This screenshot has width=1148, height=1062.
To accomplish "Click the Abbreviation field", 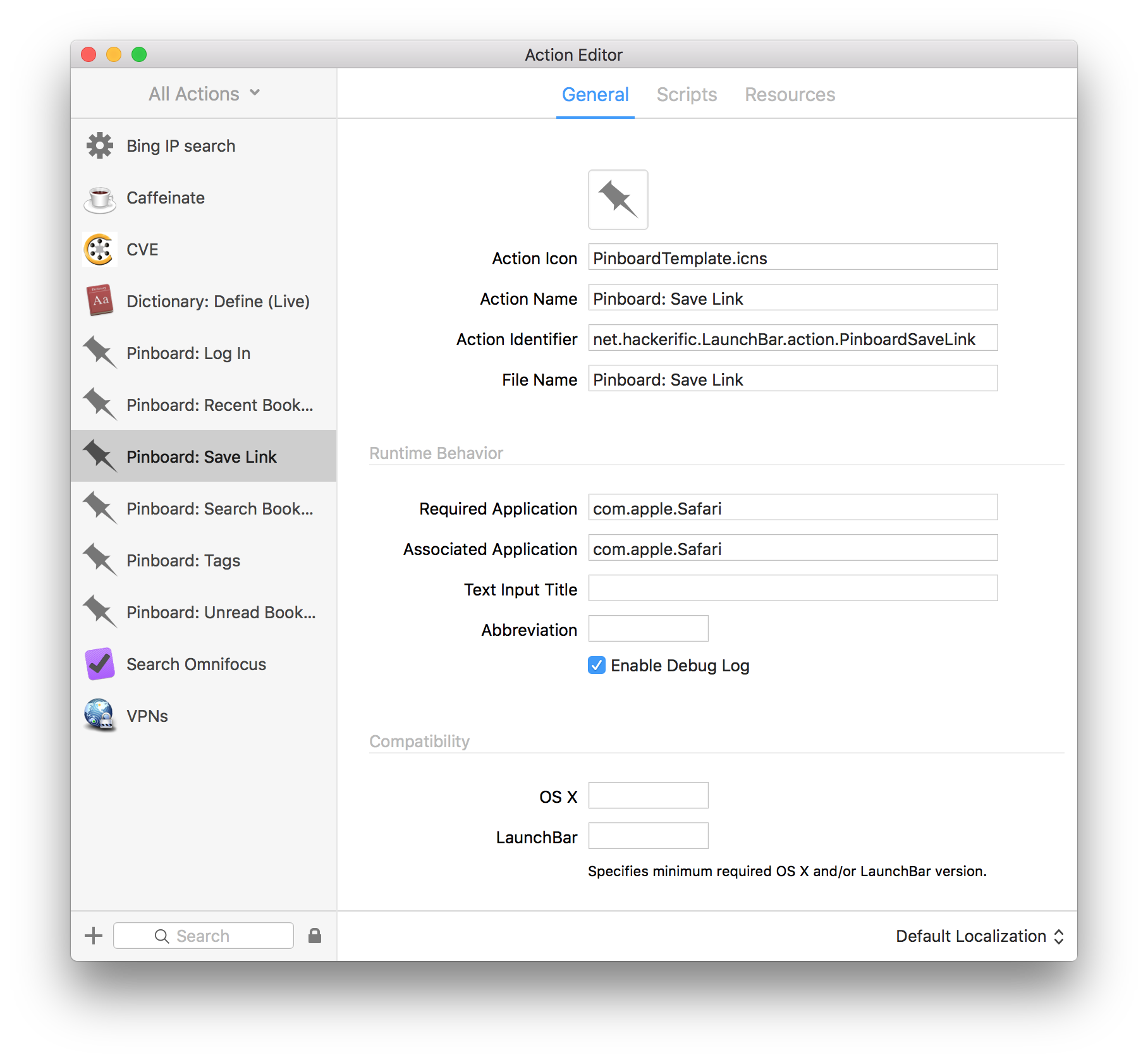I will (648, 629).
